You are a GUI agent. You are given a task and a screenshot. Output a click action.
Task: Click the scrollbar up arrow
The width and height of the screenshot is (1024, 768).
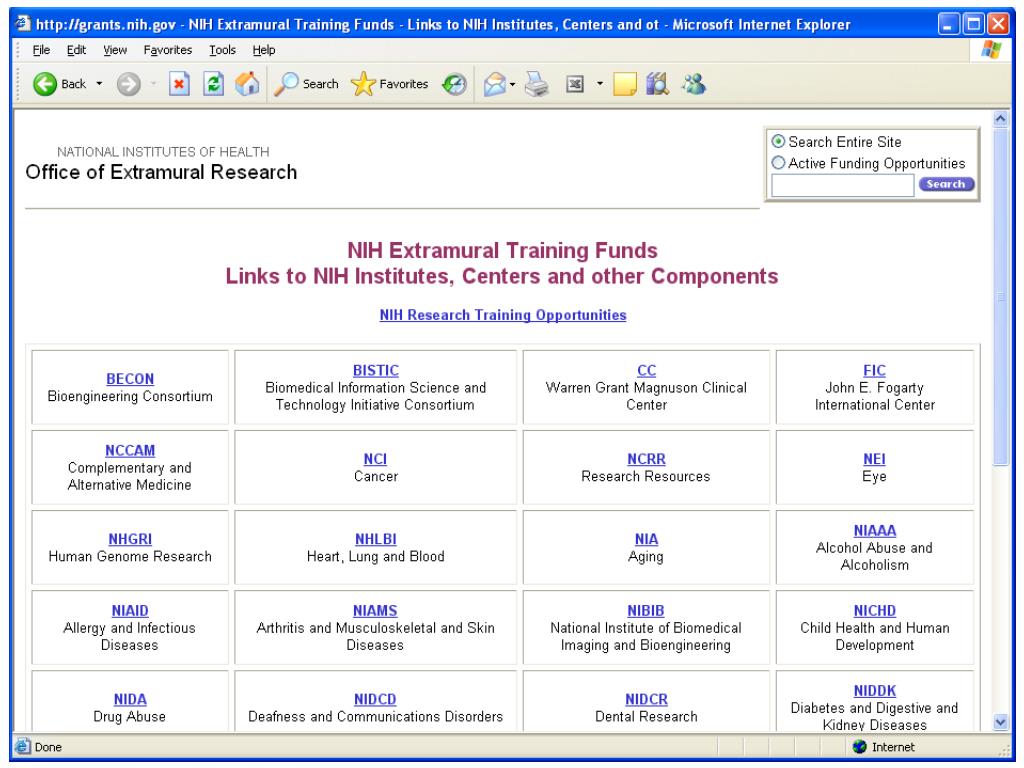pos(1000,119)
